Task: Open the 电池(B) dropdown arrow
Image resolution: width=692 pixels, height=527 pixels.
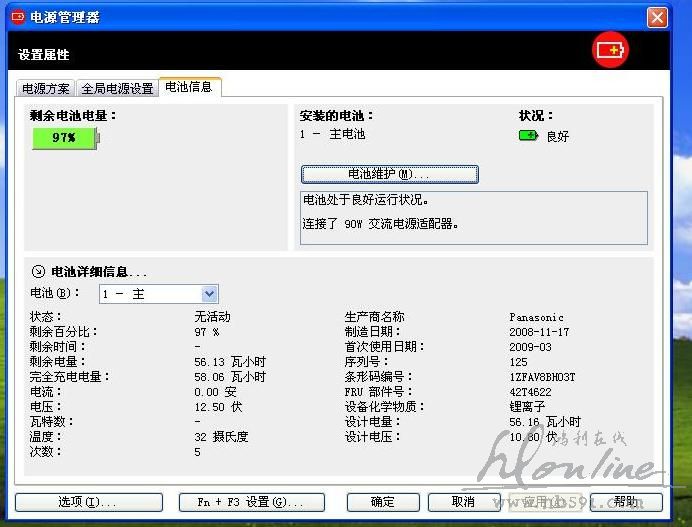Action: tap(210, 294)
